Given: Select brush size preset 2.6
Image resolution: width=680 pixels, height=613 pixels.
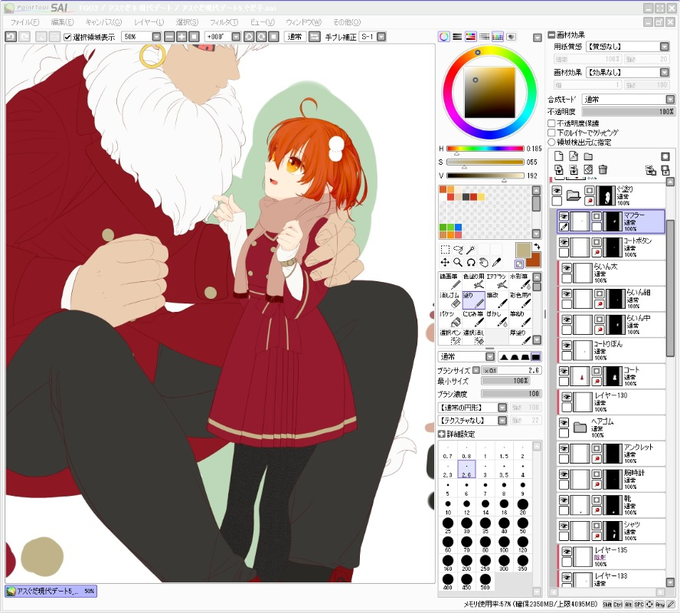Looking at the screenshot, I should 467,469.
